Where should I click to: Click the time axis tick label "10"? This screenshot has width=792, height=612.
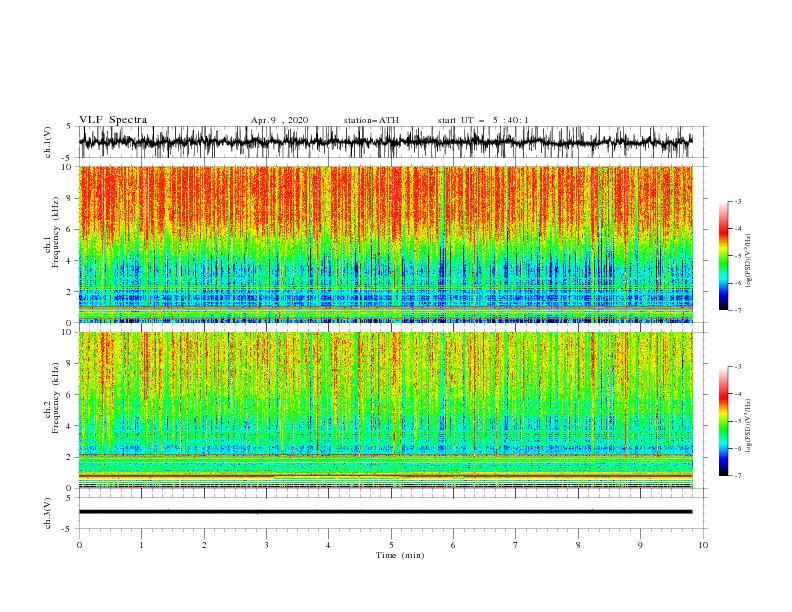[x=703, y=545]
